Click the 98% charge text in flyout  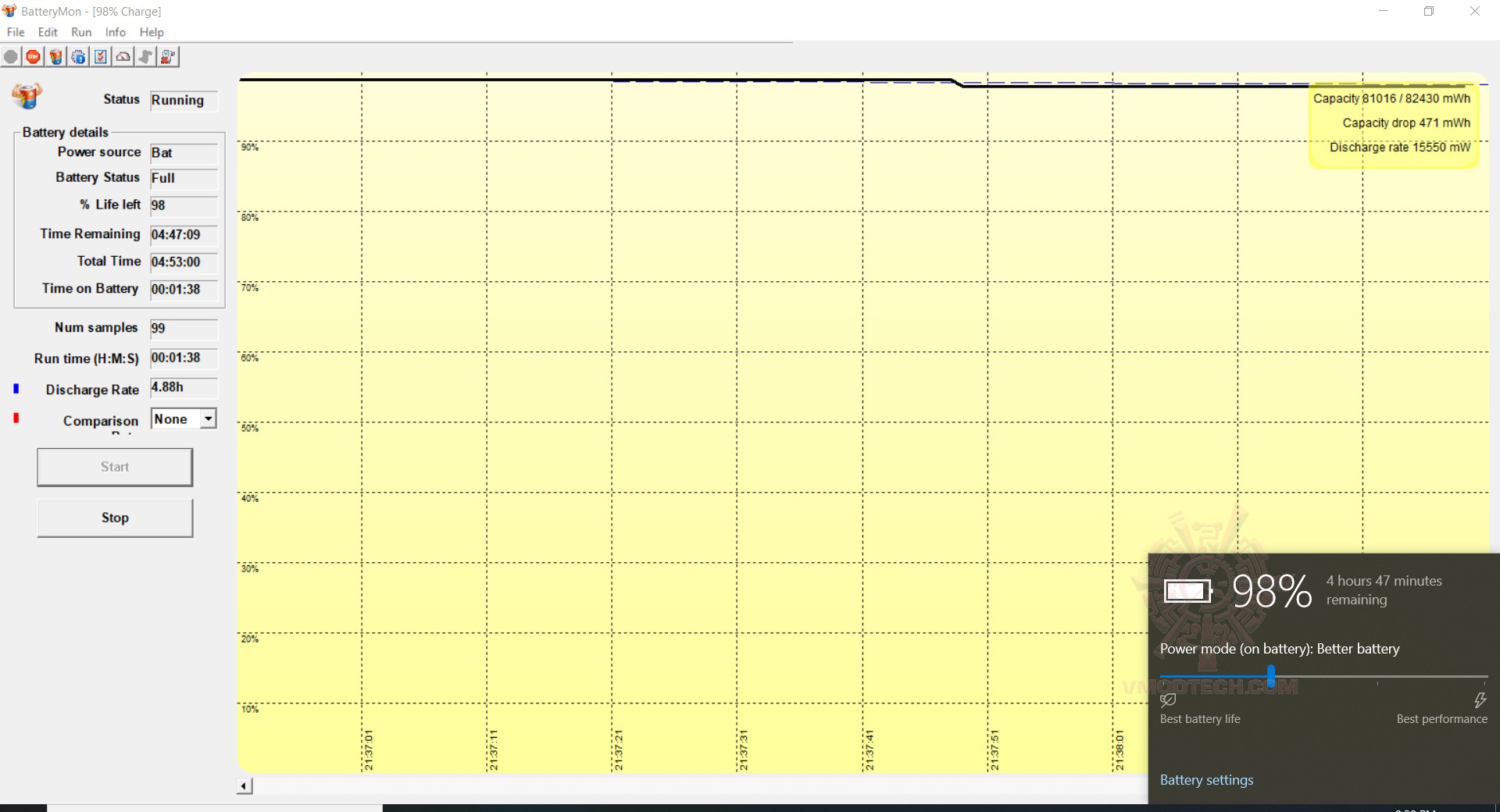coord(1272,591)
